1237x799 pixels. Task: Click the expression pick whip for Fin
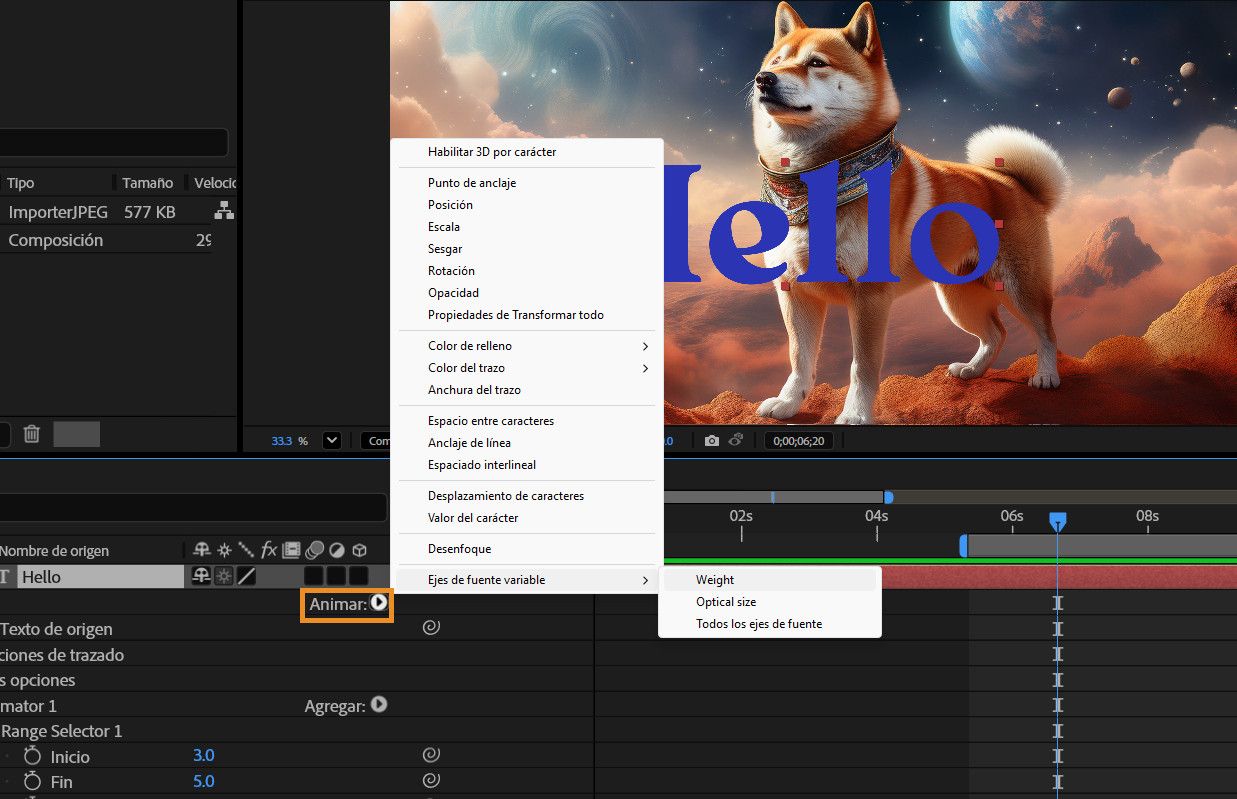coord(431,780)
